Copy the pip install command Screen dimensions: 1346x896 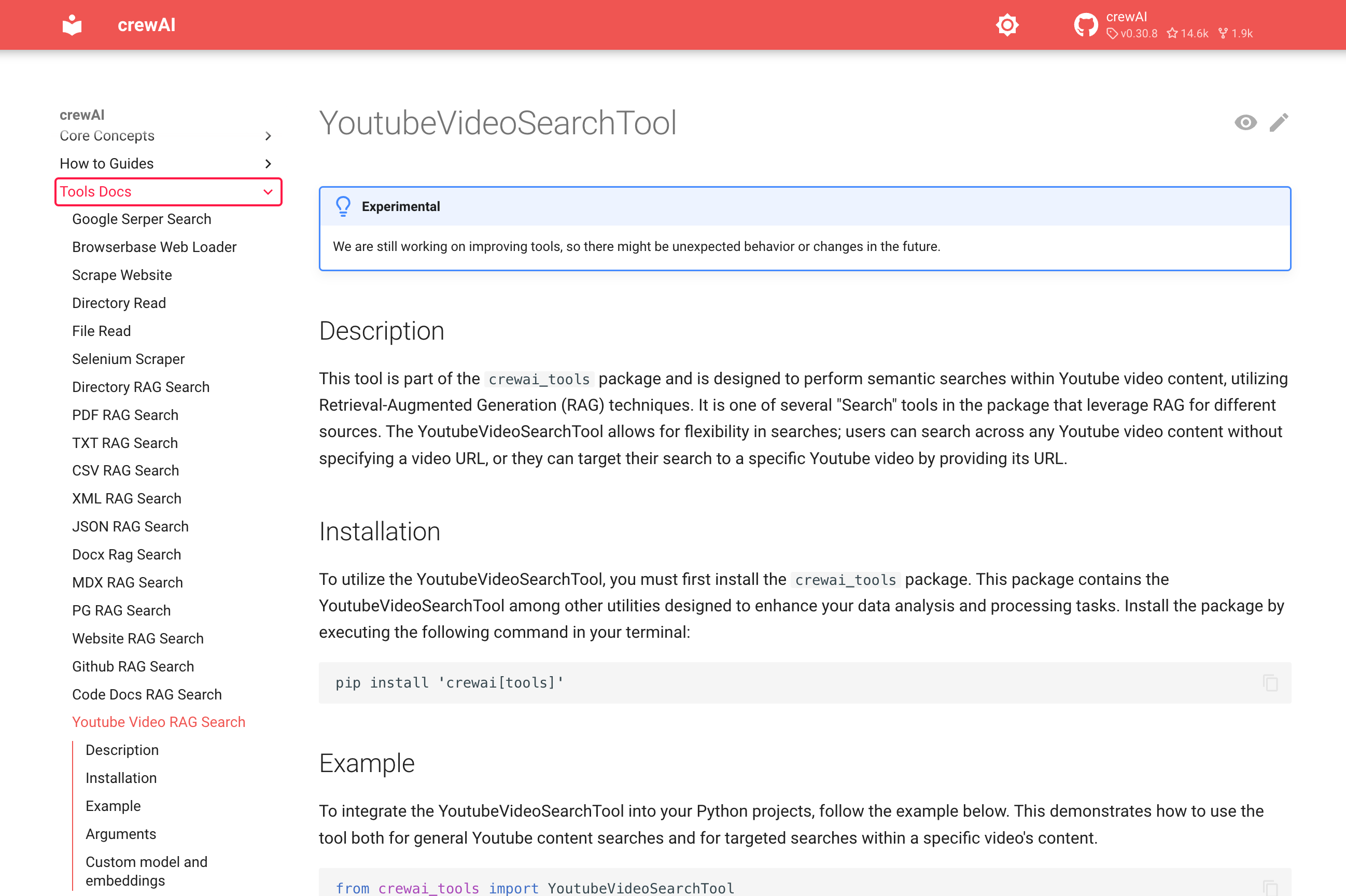[1269, 683]
